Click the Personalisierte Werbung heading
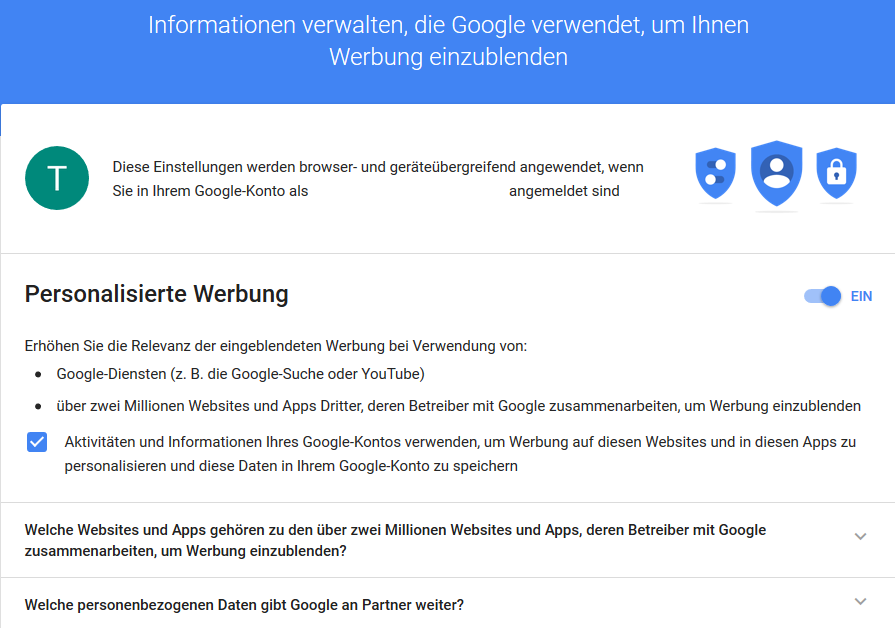895x628 pixels. [x=156, y=294]
